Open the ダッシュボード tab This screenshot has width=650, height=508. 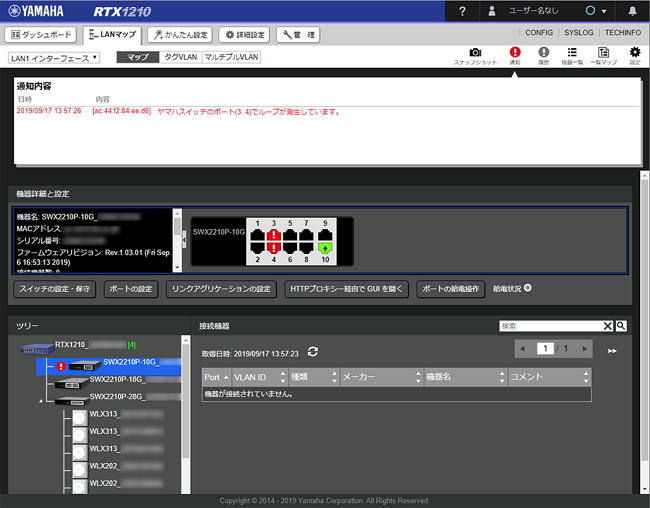tap(41, 34)
